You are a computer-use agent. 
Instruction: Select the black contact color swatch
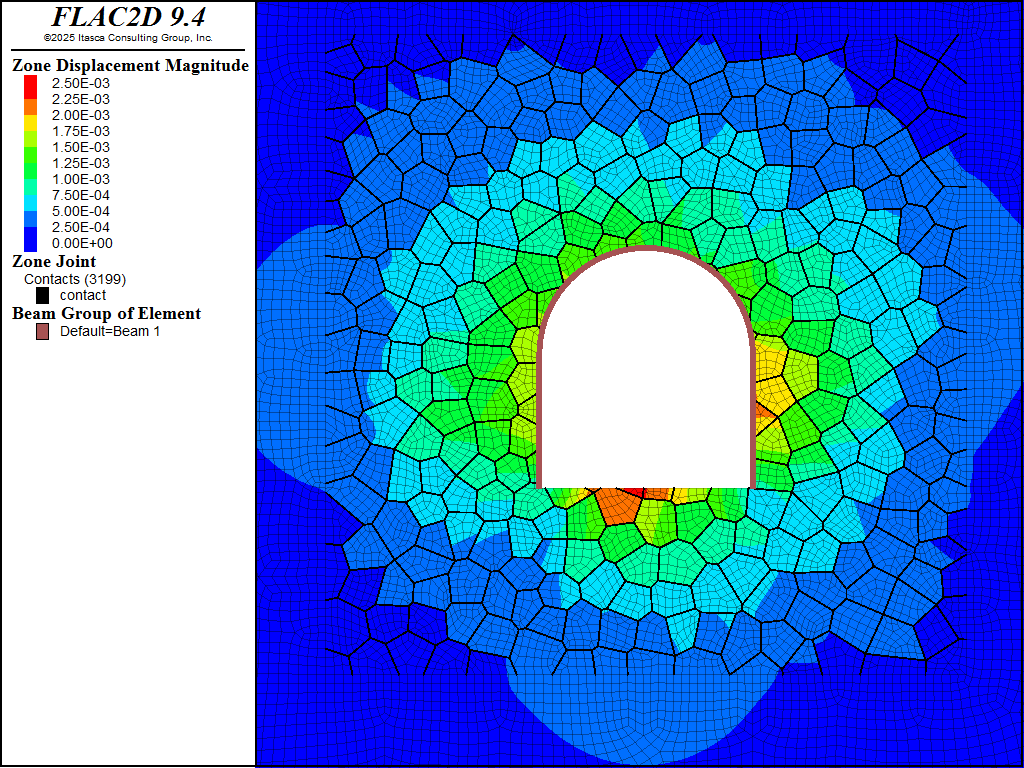pos(43,295)
